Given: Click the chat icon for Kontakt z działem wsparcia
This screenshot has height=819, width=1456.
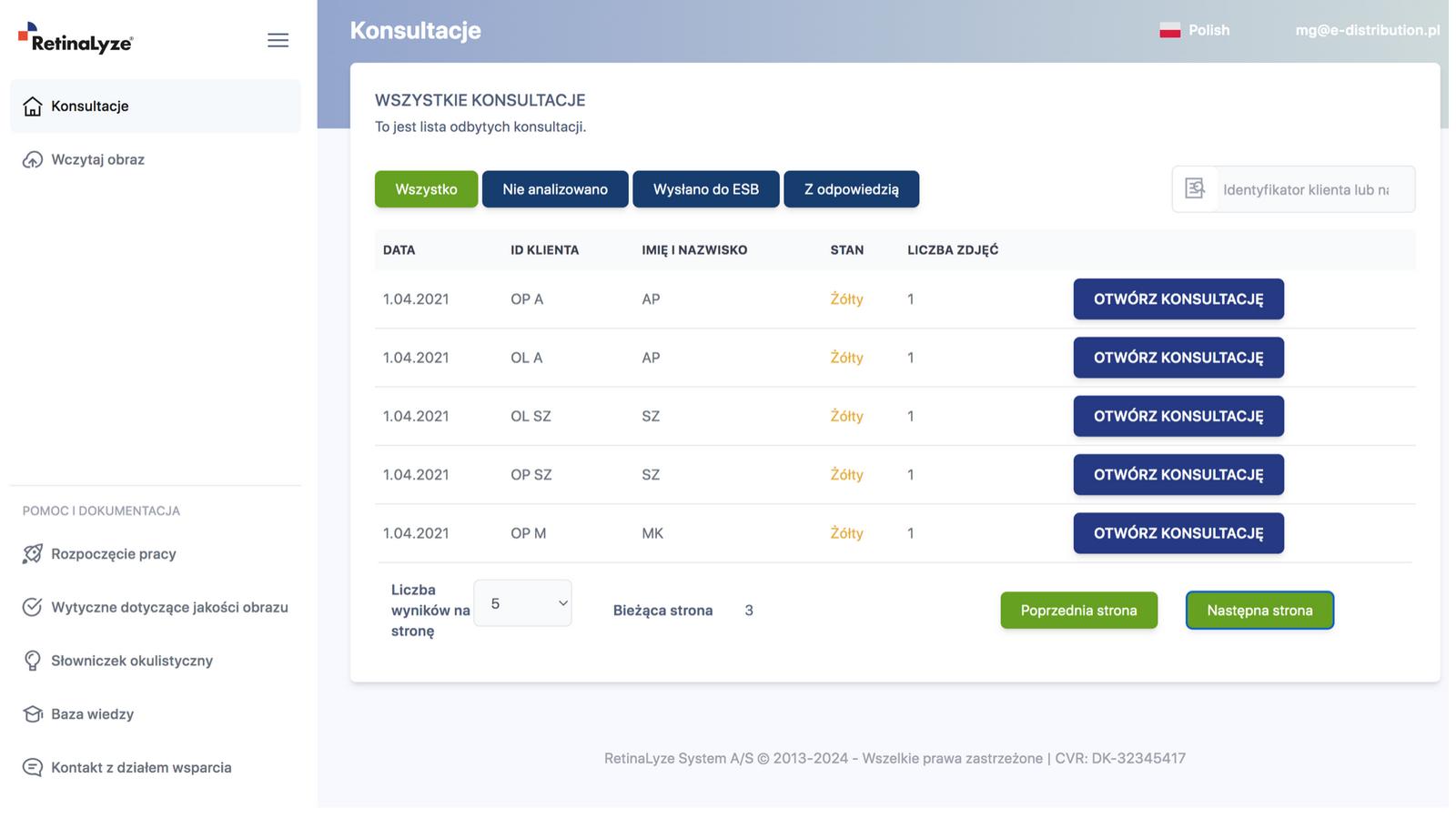Looking at the screenshot, I should coord(33,768).
